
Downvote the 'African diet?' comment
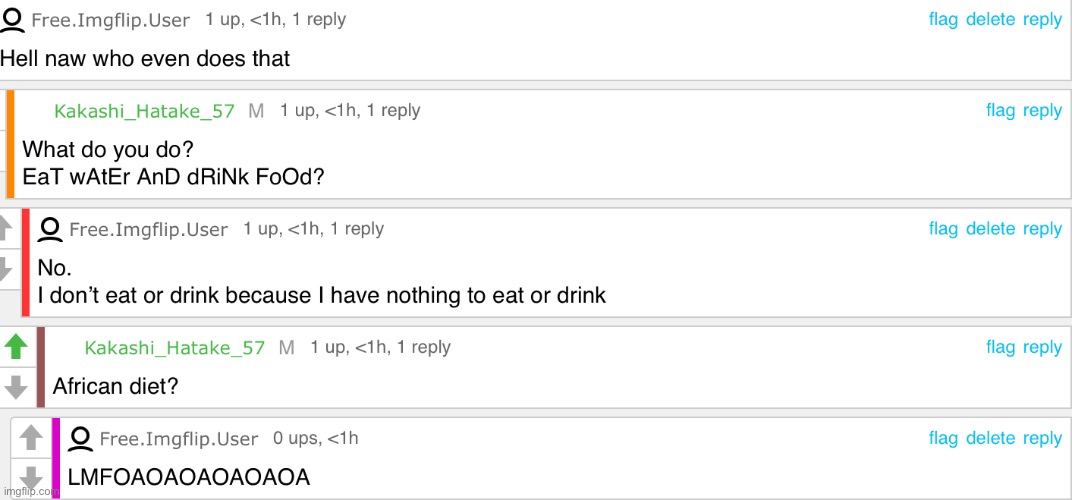(16, 387)
